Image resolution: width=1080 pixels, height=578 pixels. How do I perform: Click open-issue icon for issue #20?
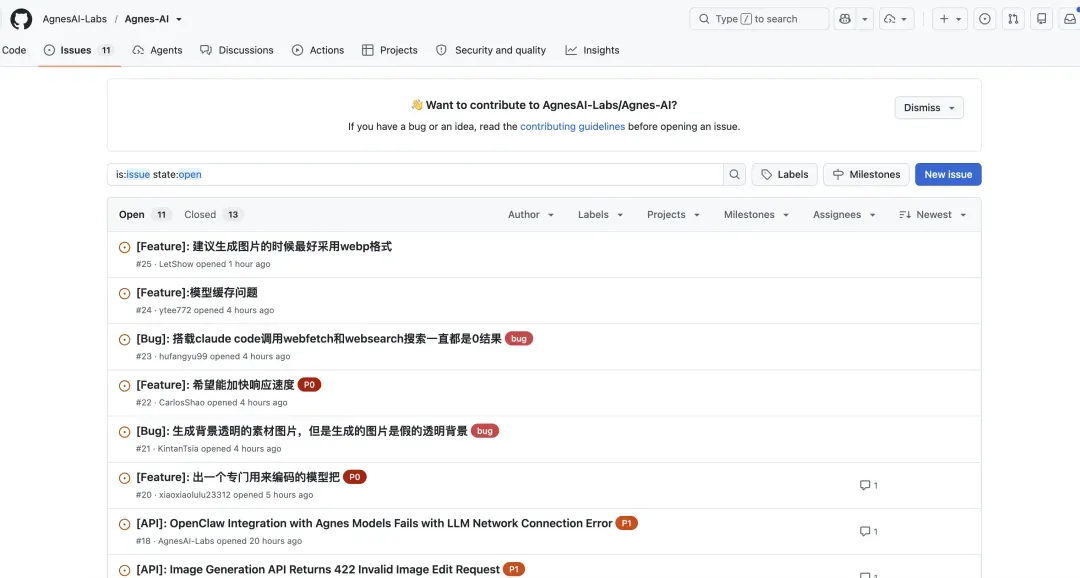tap(125, 478)
